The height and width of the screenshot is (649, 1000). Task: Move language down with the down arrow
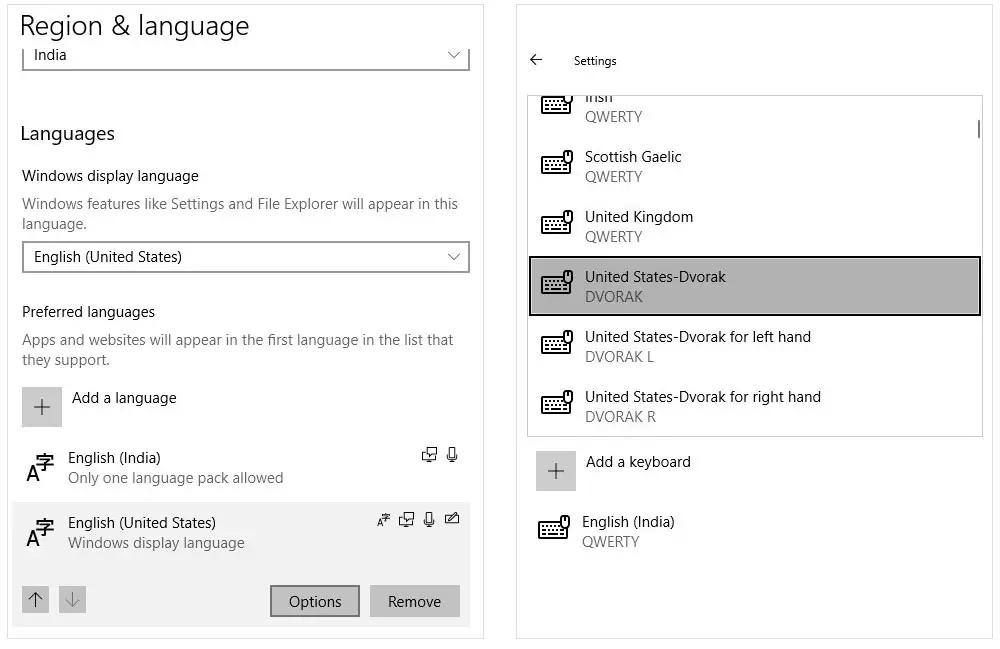click(72, 599)
